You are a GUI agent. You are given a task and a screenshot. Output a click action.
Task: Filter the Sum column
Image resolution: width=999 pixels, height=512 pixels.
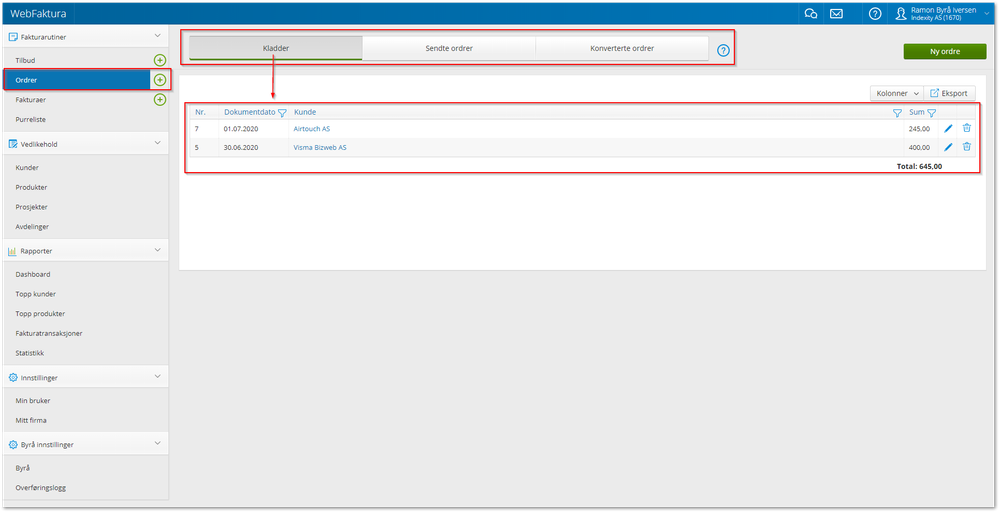click(x=931, y=113)
